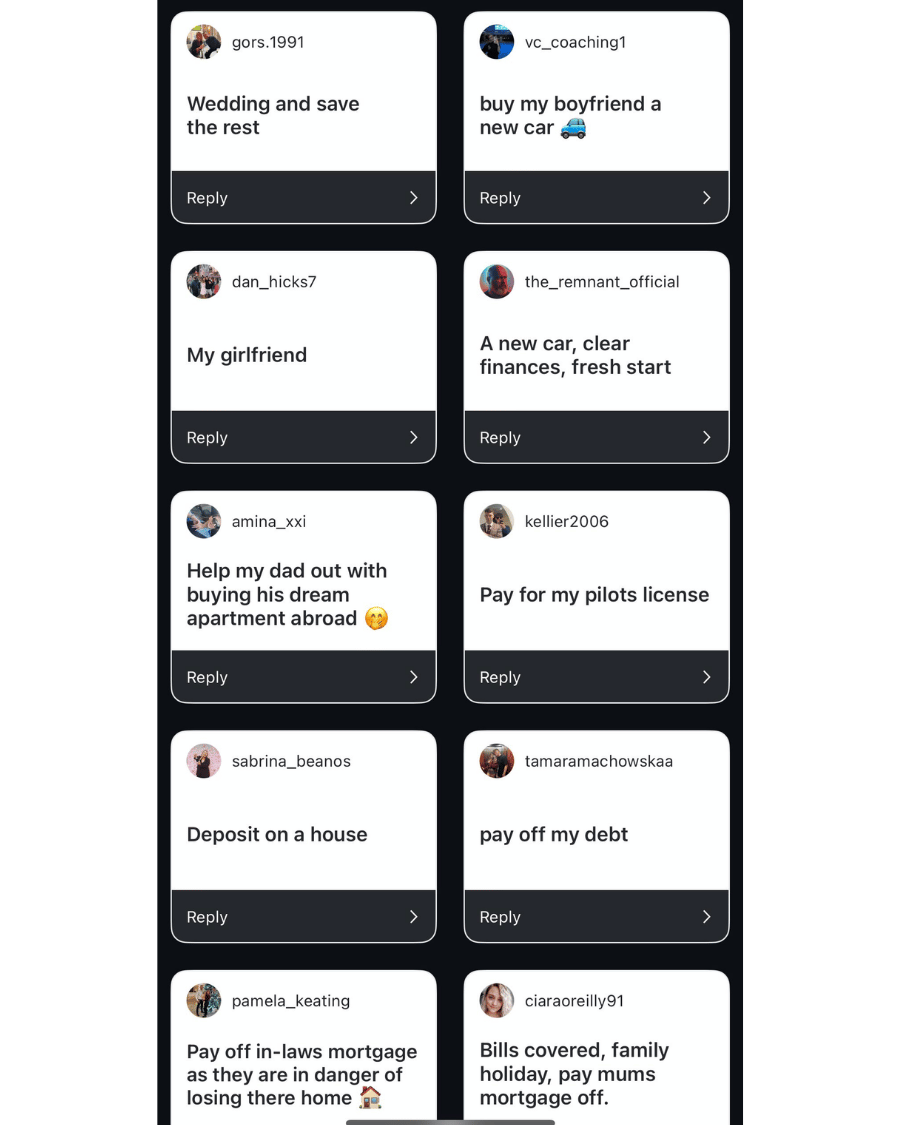Reply to dan_hicks7's My girlfriend response
Image resolution: width=900 pixels, height=1125 pixels.
(x=208, y=438)
